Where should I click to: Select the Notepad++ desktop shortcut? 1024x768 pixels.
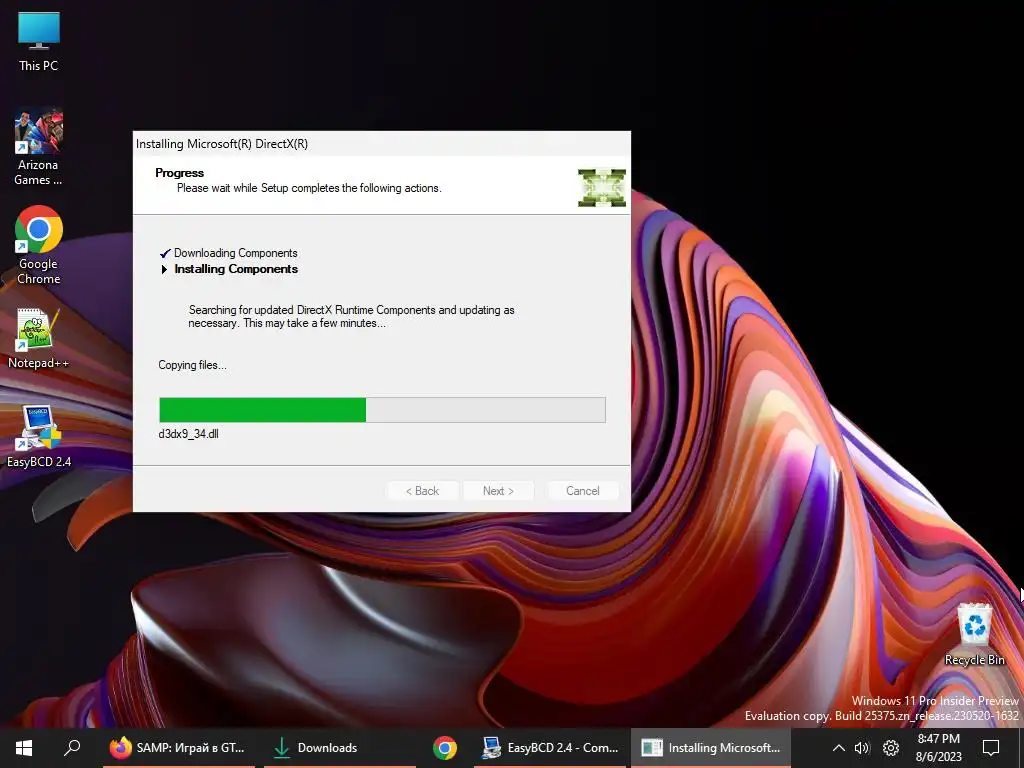coord(39,339)
